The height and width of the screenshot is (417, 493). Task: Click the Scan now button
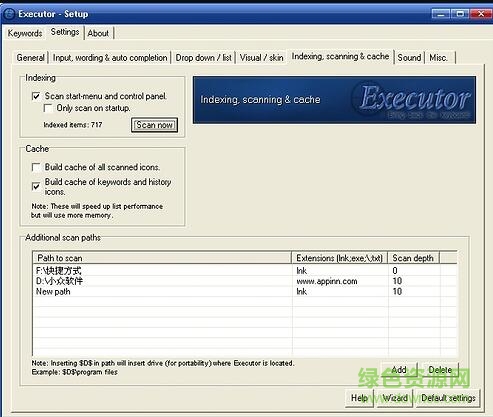(x=154, y=125)
